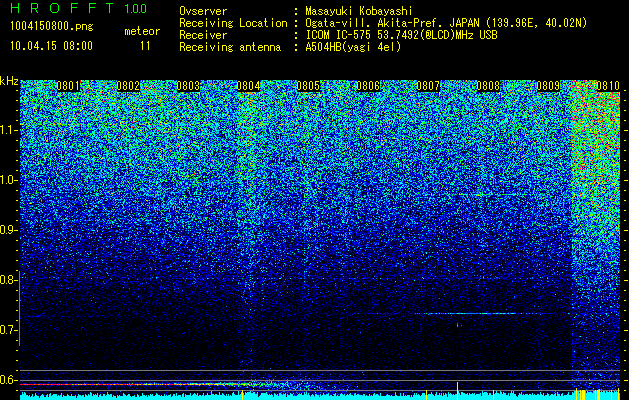Click the 0806 time marker

click(x=368, y=86)
